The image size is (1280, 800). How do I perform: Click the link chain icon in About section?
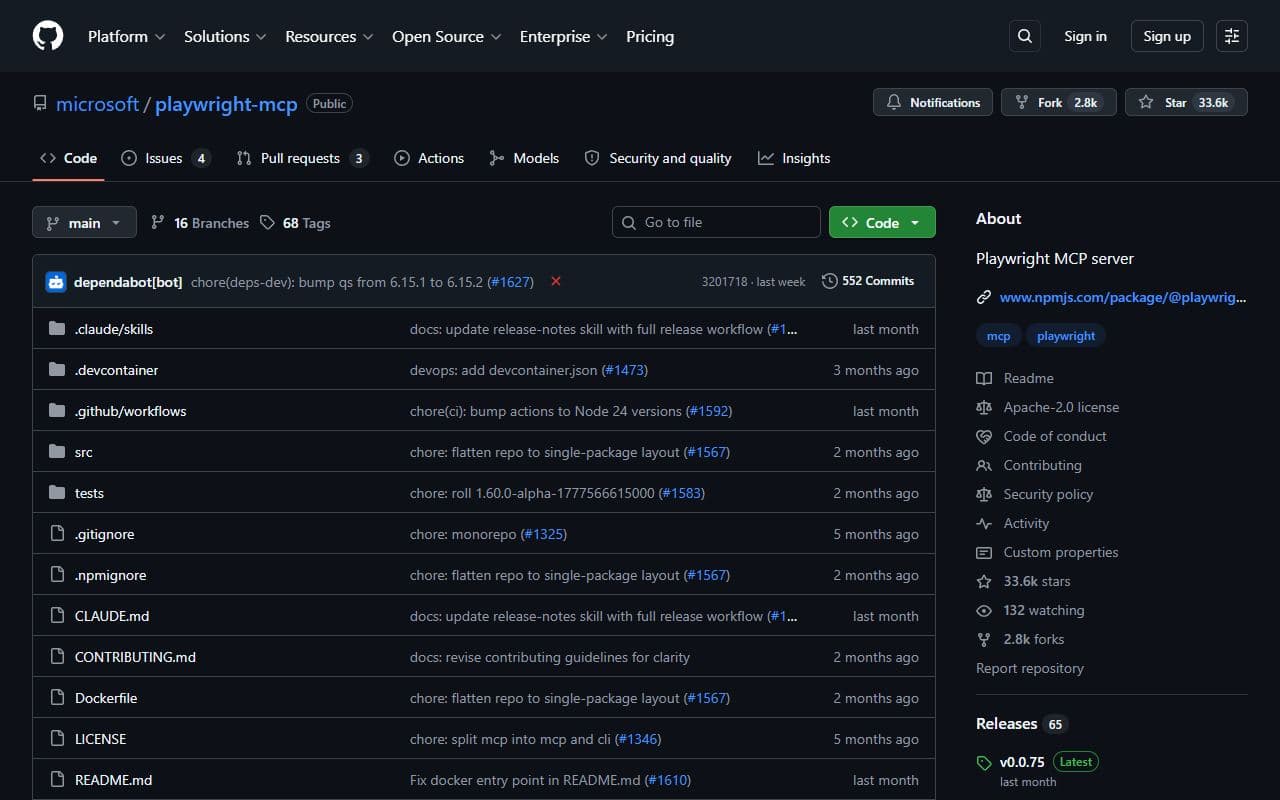[x=984, y=297]
